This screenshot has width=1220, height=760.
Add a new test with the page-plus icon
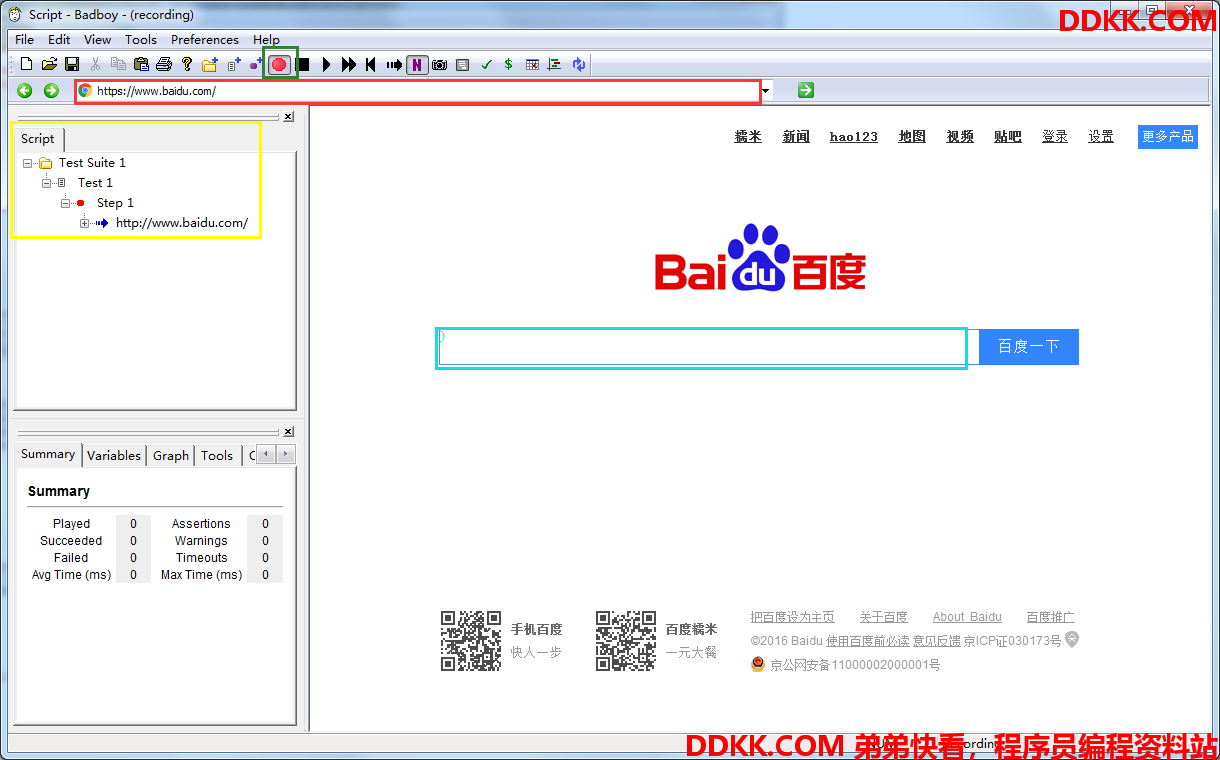[x=234, y=65]
